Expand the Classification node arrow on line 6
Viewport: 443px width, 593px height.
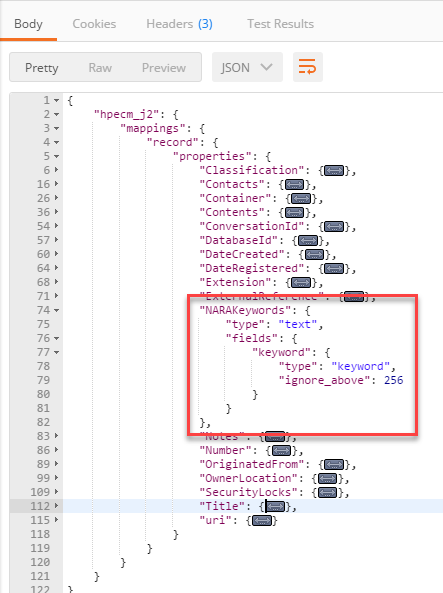pos(56,170)
